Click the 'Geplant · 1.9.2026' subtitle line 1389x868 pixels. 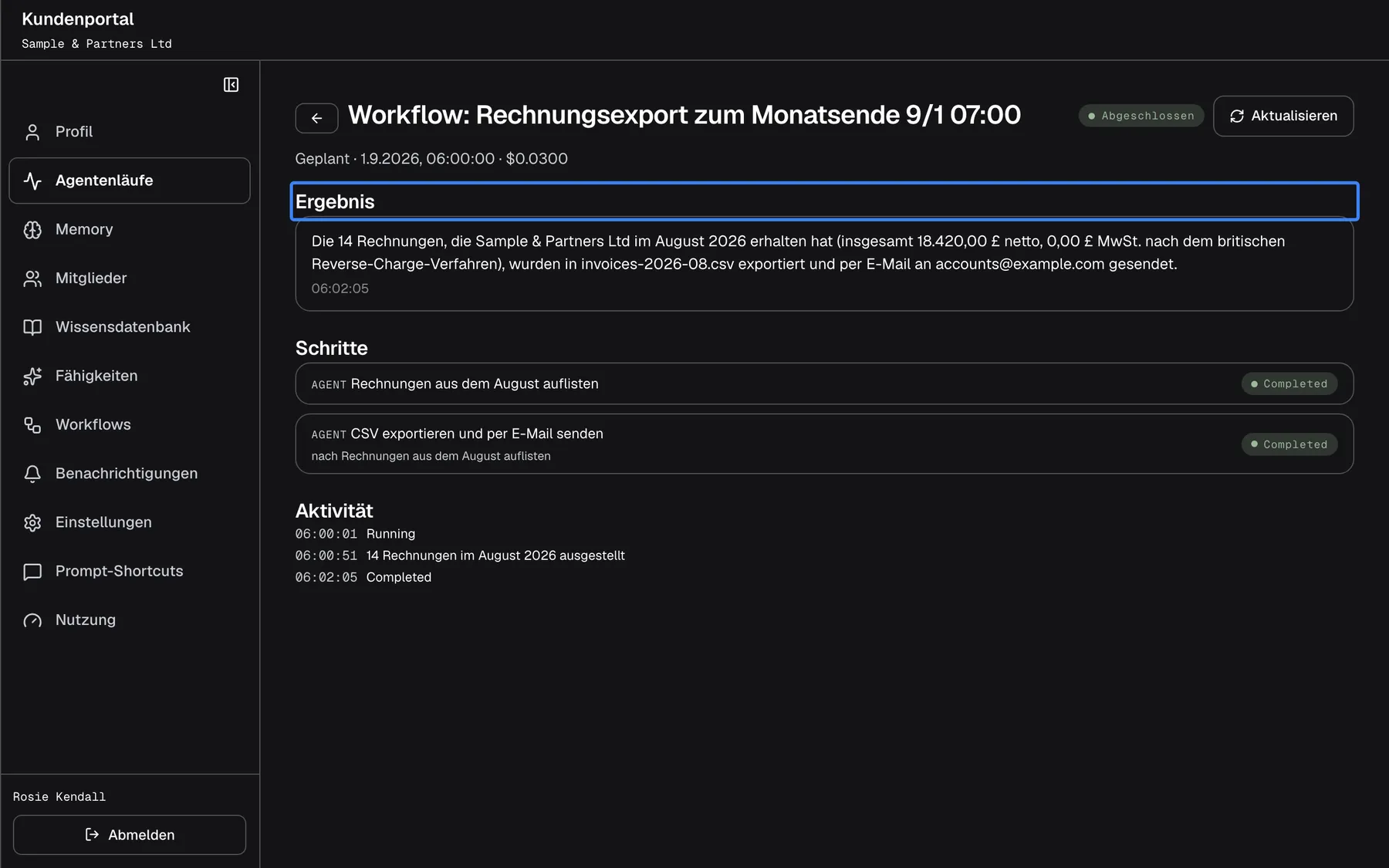(x=431, y=159)
